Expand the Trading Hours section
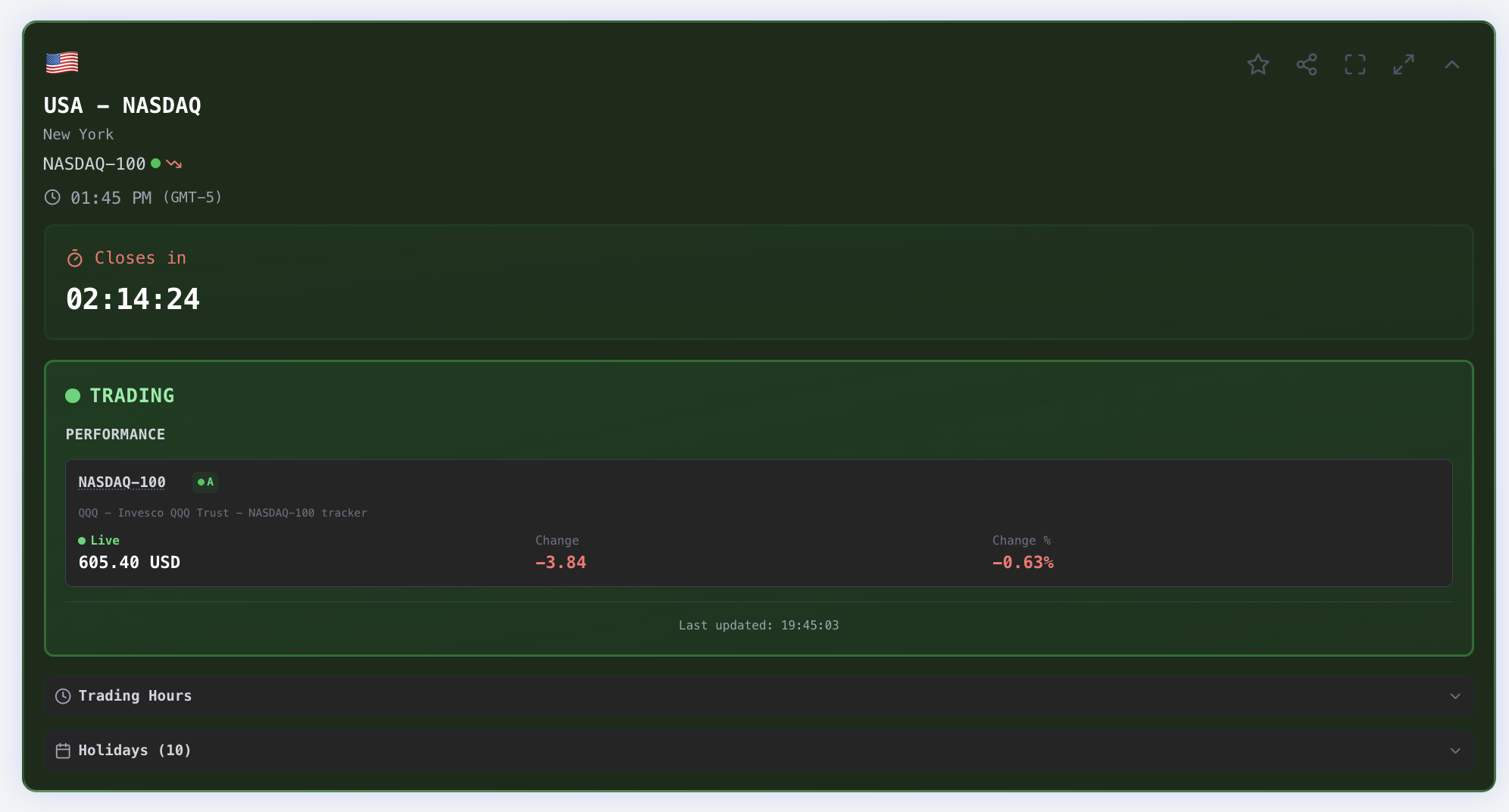 pos(135,696)
